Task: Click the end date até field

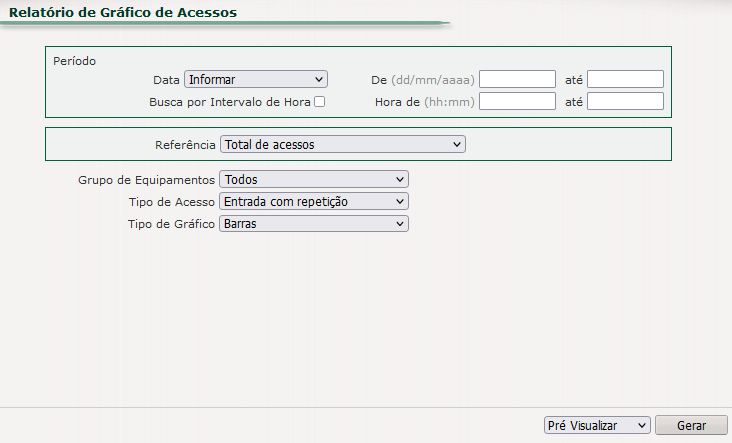Action: coord(625,79)
